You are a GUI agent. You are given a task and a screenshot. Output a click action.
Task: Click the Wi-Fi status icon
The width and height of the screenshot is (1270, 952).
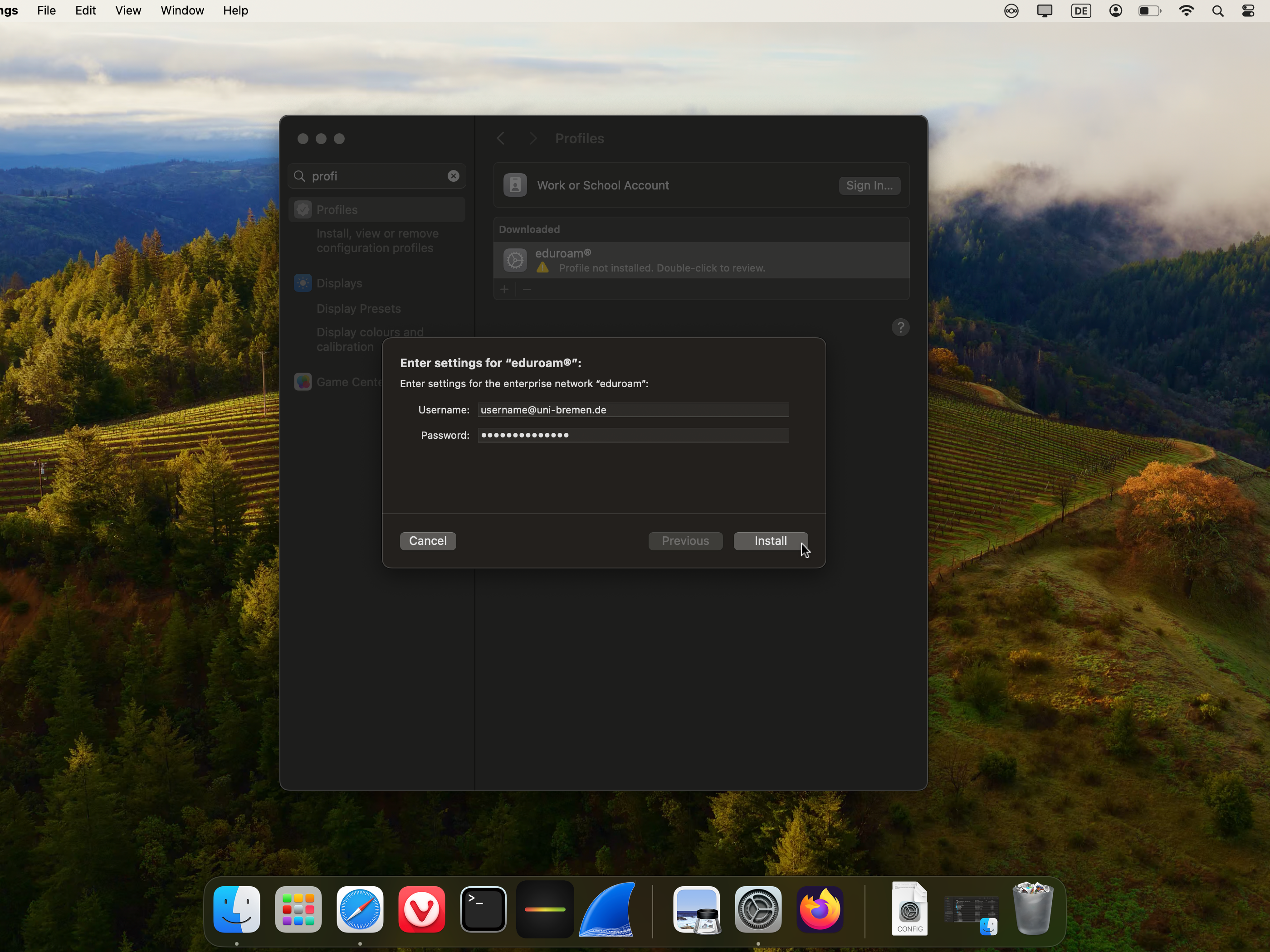pos(1186,10)
